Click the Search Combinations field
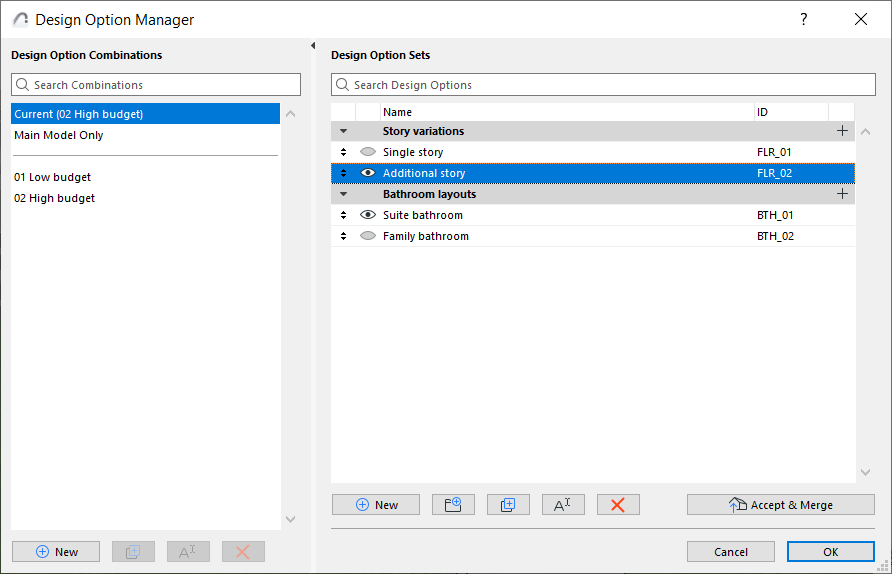Screen dimensions: 892x574 [156, 85]
